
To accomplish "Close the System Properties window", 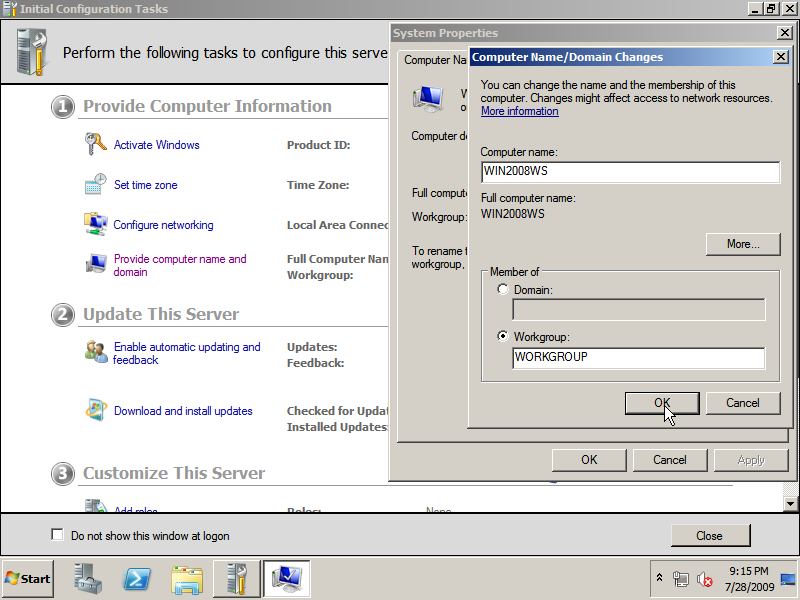I will 784,33.
